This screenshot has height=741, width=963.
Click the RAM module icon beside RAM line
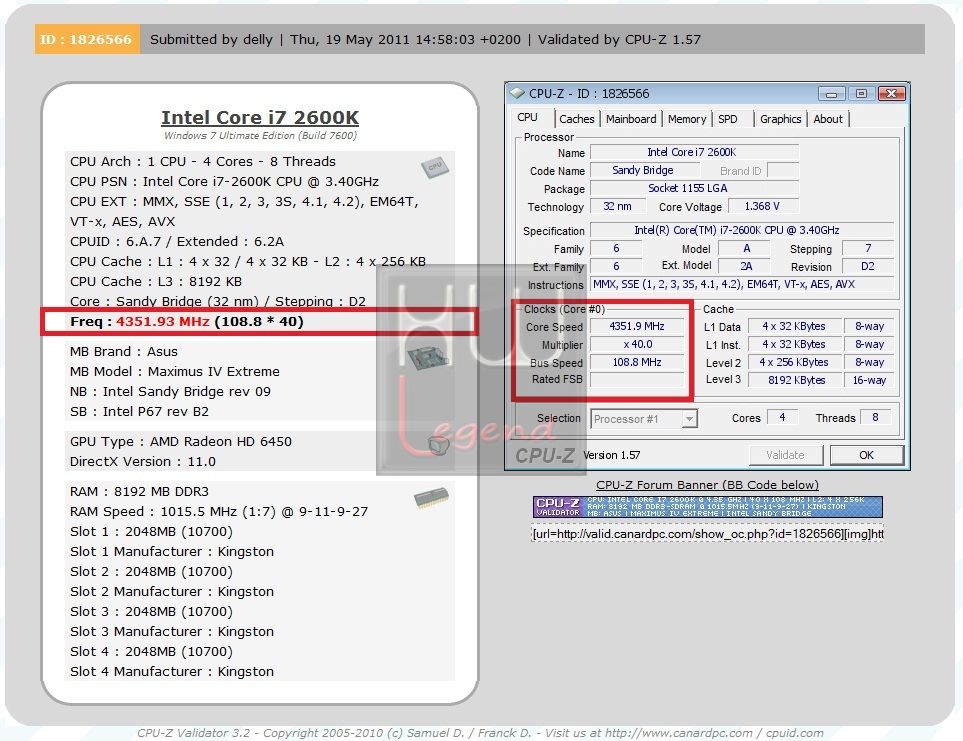point(431,497)
